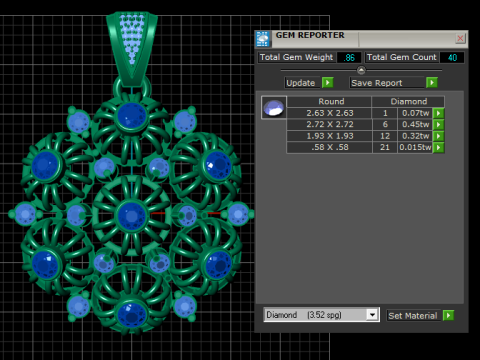Click the green arrow next to Save Report
Viewport: 480px width, 360px height.
[432, 82]
